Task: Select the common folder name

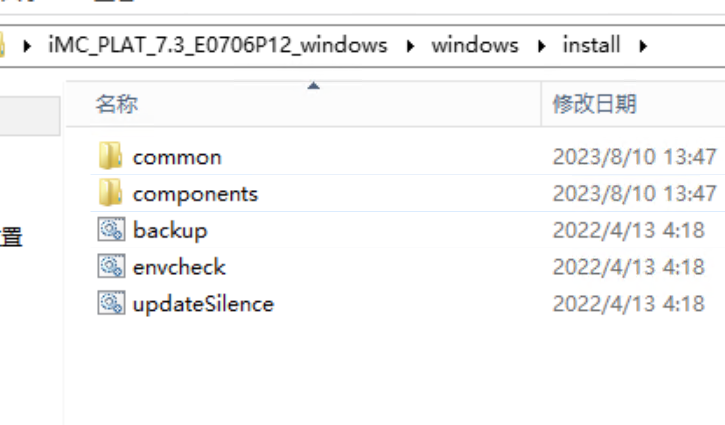Action: (x=177, y=157)
